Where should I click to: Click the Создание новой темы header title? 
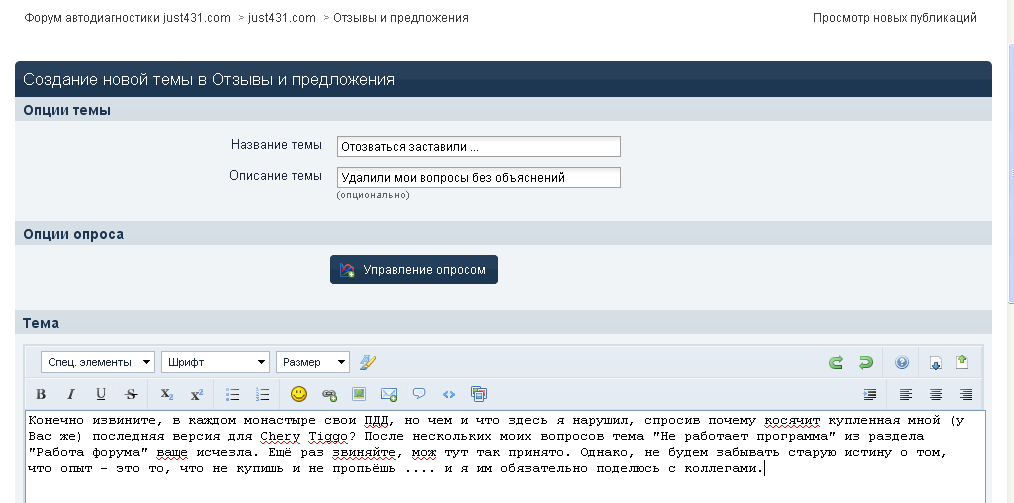209,80
